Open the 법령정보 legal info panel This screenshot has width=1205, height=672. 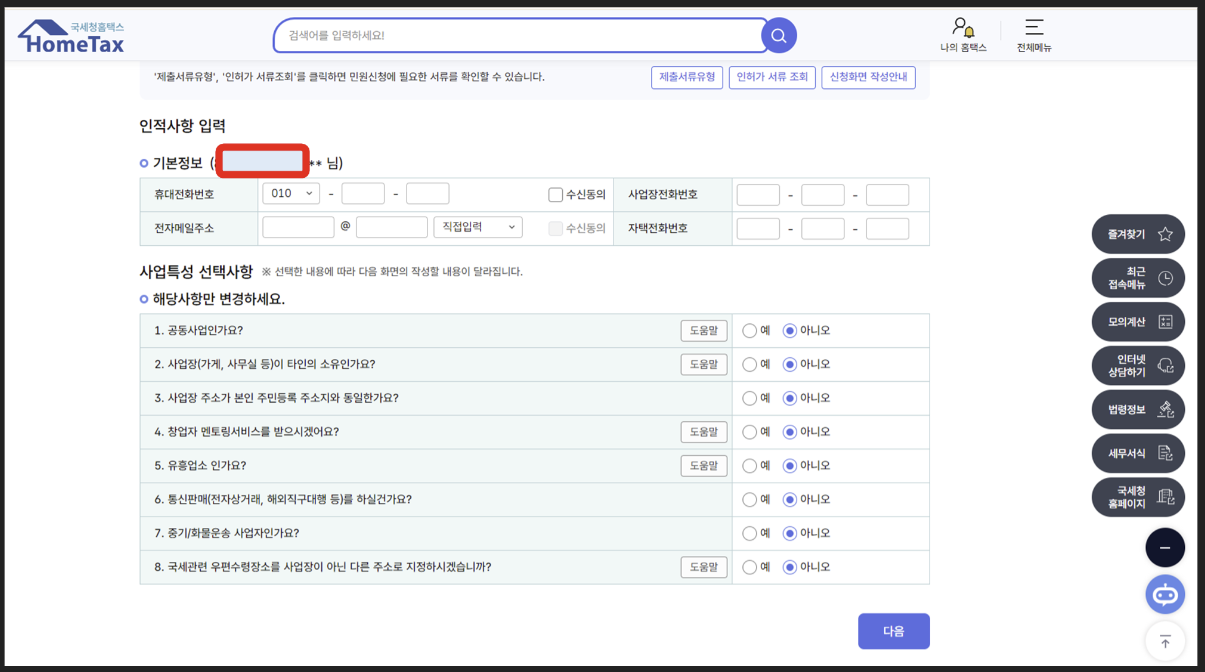click(1137, 409)
